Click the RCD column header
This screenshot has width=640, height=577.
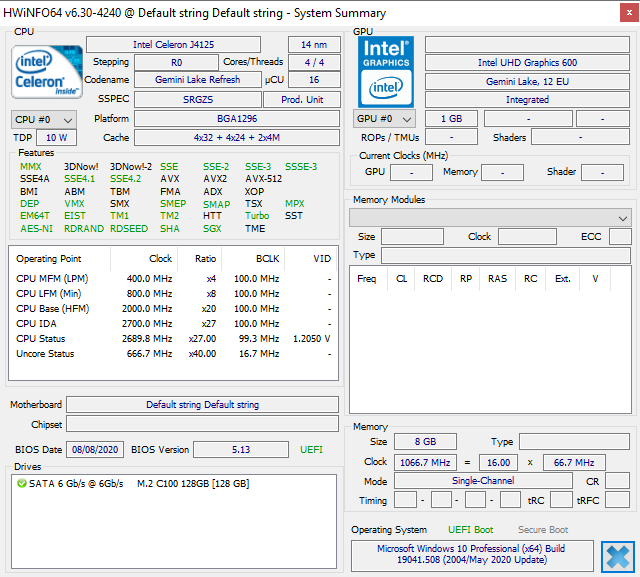[x=433, y=279]
